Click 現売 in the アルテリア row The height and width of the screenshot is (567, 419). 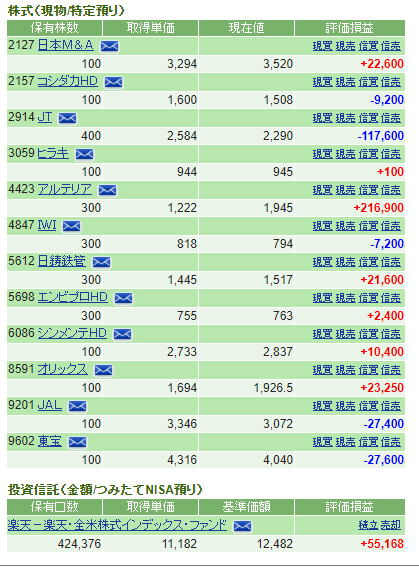346,190
